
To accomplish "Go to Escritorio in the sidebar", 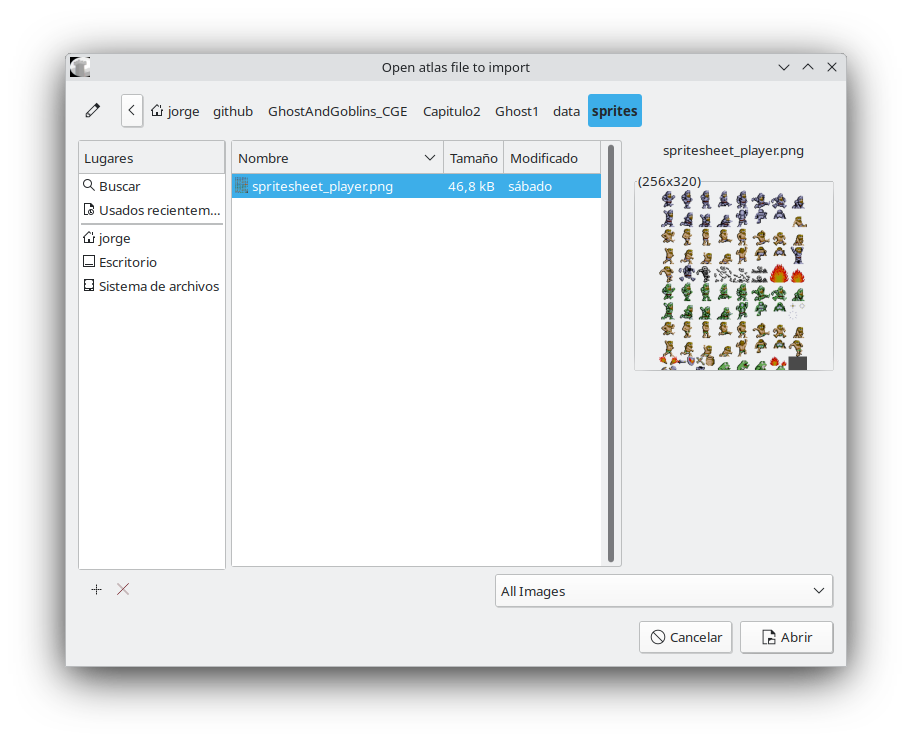I will click(127, 262).
